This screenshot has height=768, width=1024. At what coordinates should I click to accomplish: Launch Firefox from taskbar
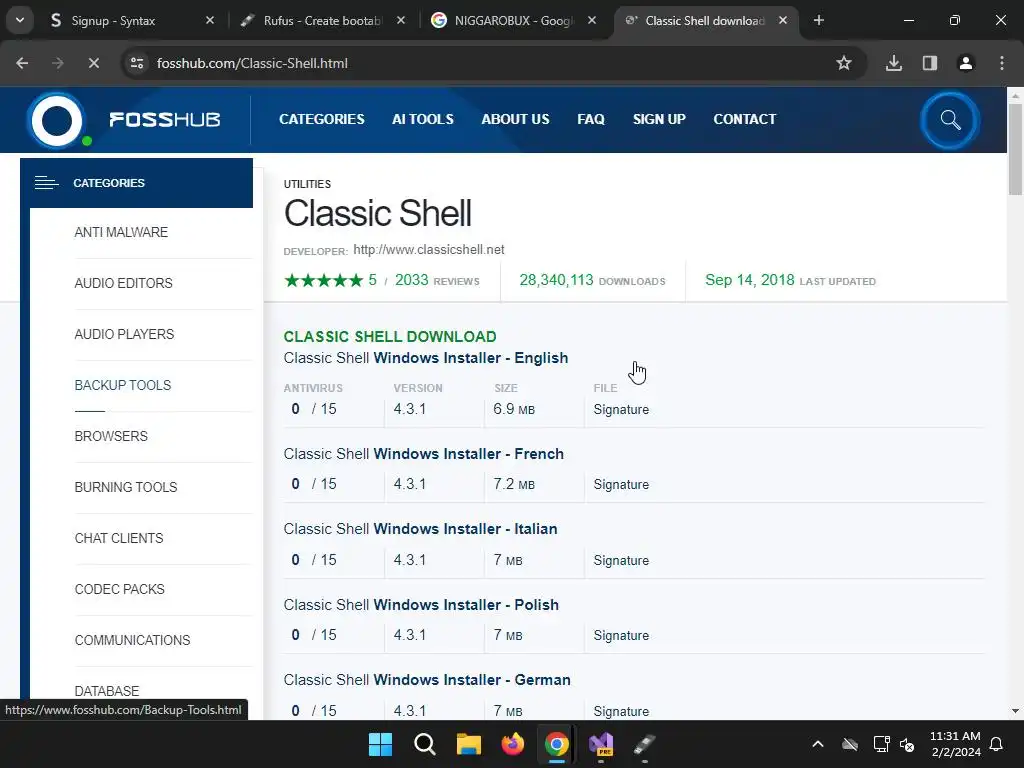pos(513,744)
